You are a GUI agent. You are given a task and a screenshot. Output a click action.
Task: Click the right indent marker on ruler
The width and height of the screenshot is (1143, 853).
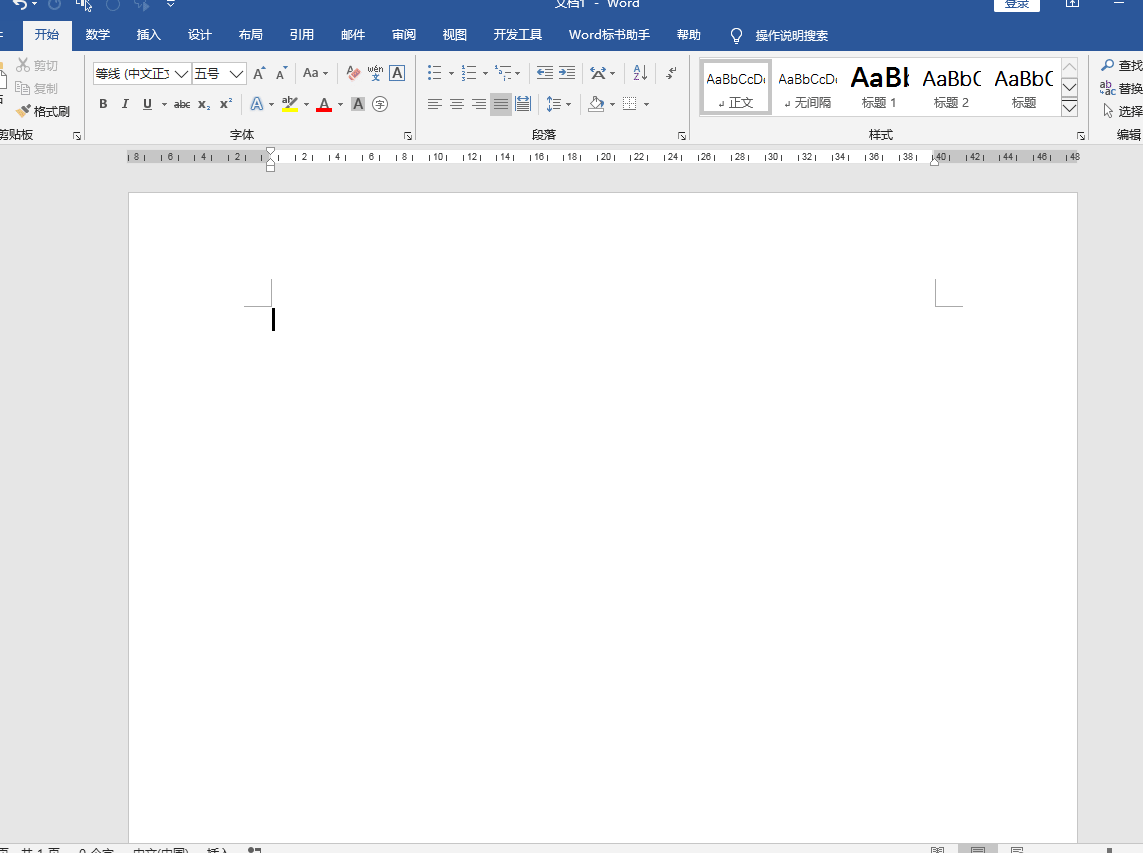click(x=935, y=162)
